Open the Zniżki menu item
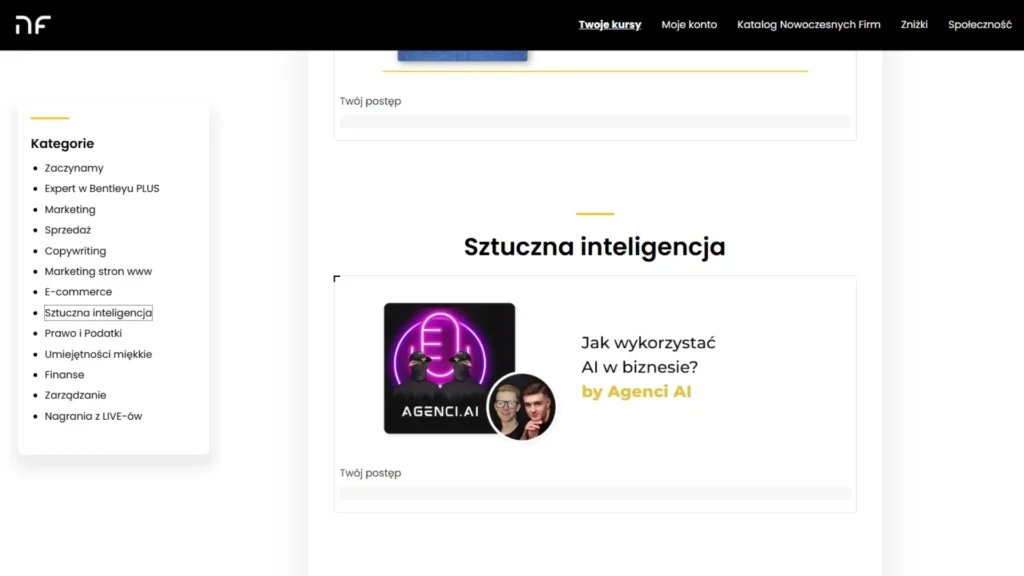This screenshot has height=576, width=1024. point(914,25)
